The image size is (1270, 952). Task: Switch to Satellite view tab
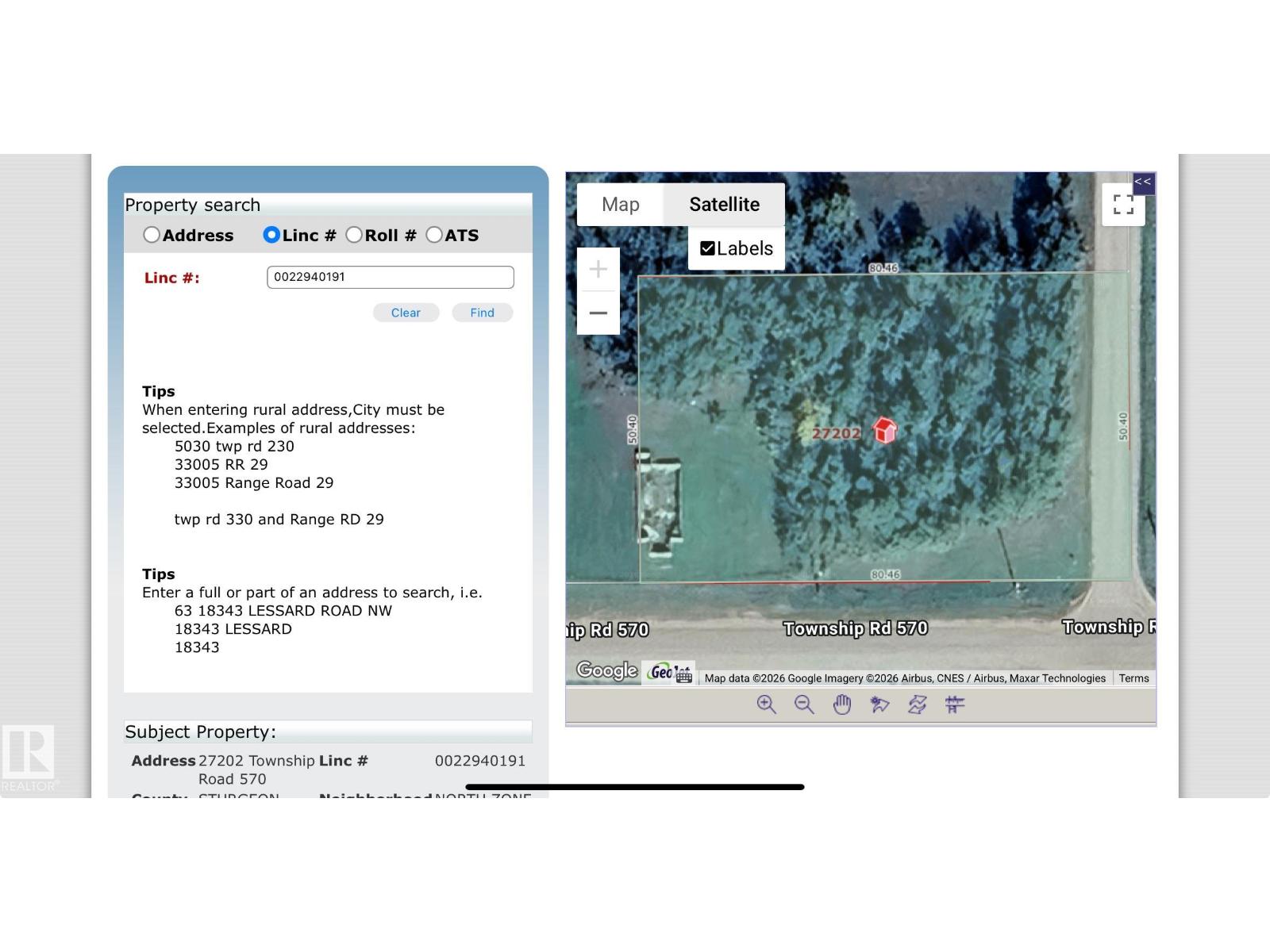tap(724, 205)
